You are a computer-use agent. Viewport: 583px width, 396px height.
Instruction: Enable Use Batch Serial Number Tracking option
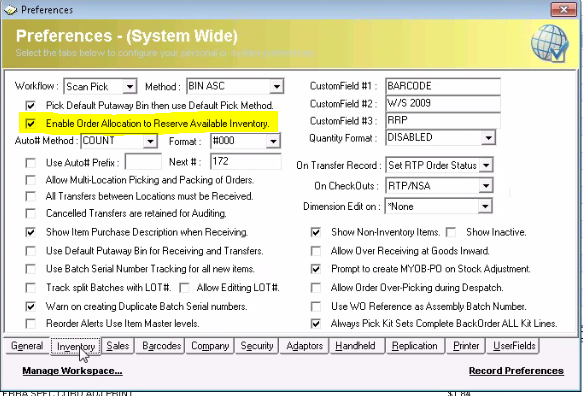(x=30, y=269)
